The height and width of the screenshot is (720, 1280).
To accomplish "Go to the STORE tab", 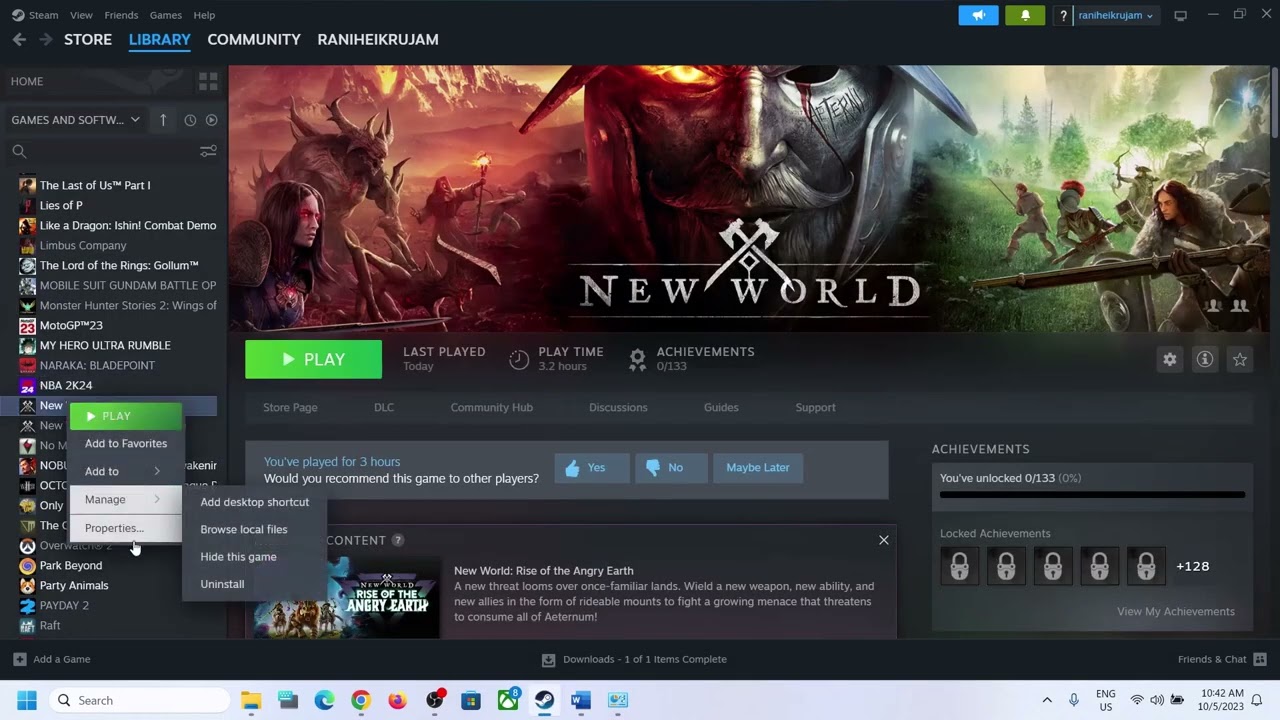I will click(x=88, y=39).
